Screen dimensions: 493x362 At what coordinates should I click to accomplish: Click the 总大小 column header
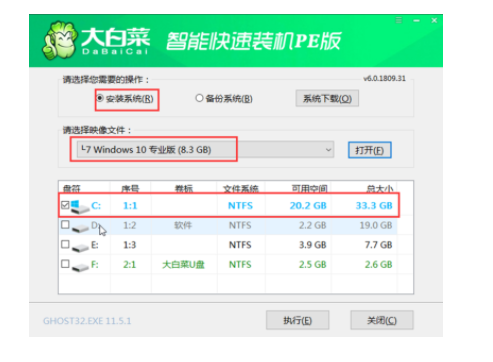(x=380, y=189)
